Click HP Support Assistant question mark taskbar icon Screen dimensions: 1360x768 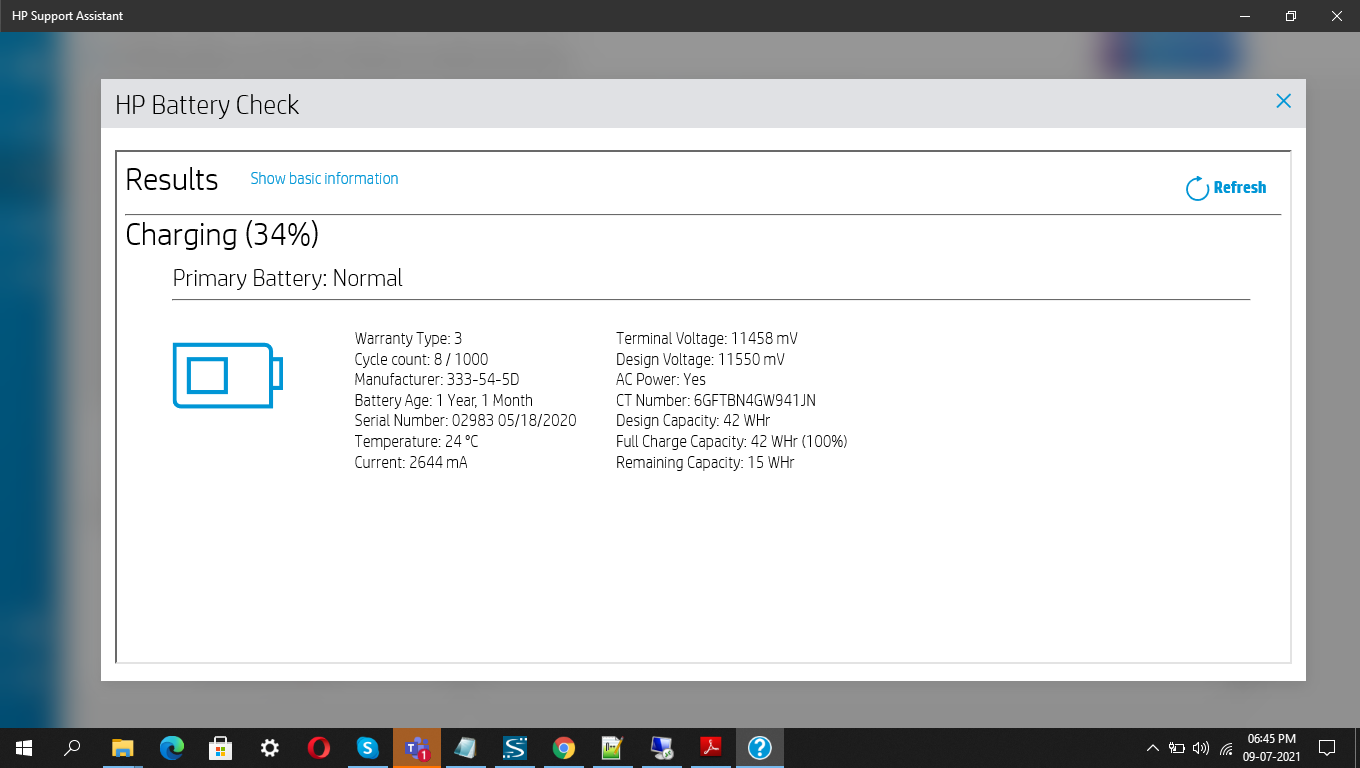(760, 747)
